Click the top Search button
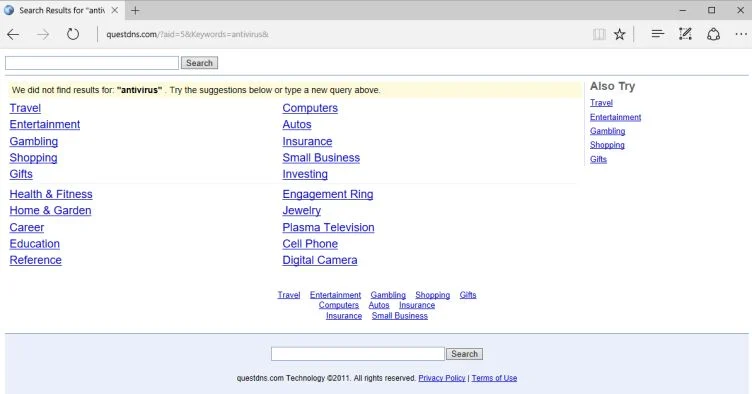Screen dimensions: 752x394 (199, 63)
